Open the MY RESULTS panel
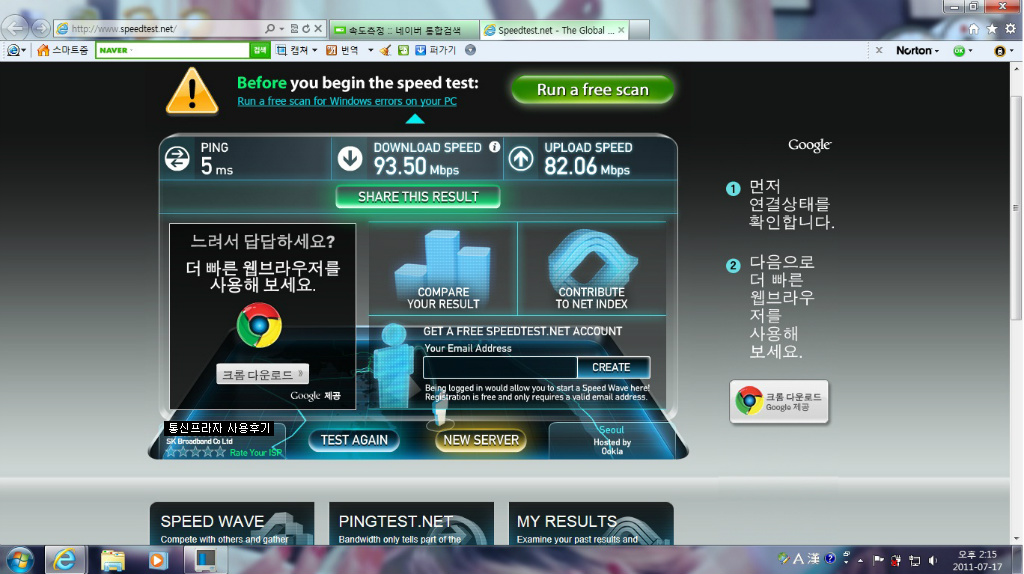The width and height of the screenshot is (1024, 574). point(591,524)
